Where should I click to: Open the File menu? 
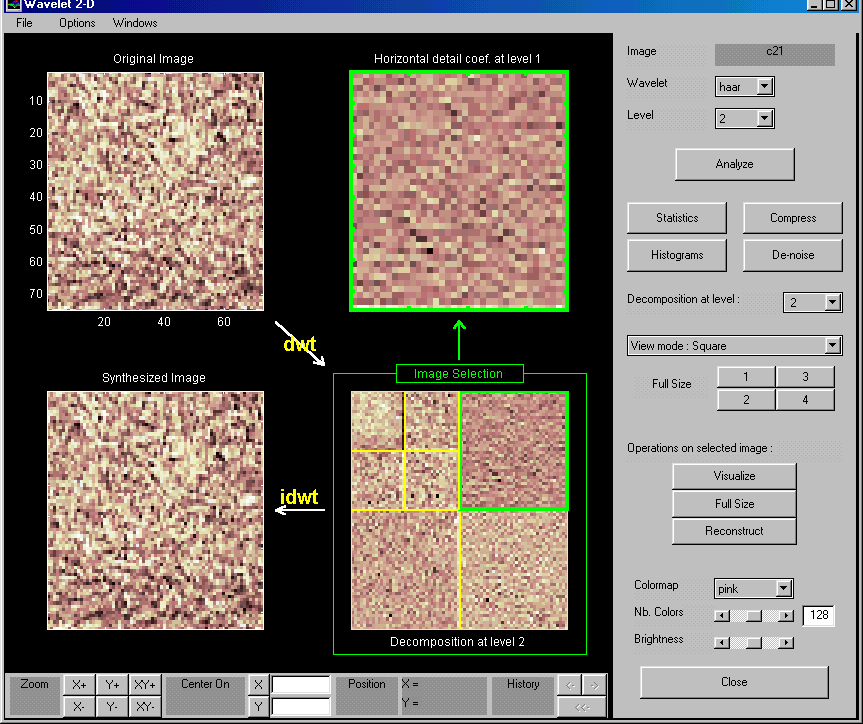(24, 23)
